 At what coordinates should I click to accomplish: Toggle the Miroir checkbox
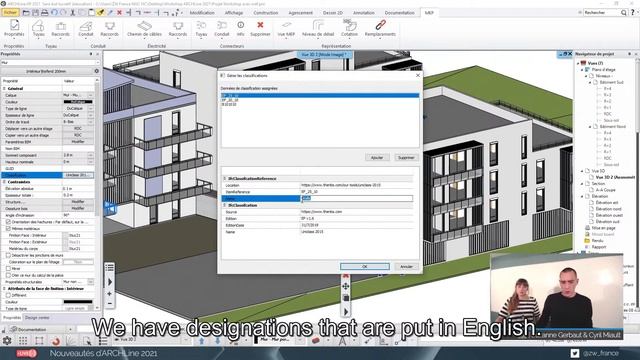pyautogui.click(x=8, y=269)
